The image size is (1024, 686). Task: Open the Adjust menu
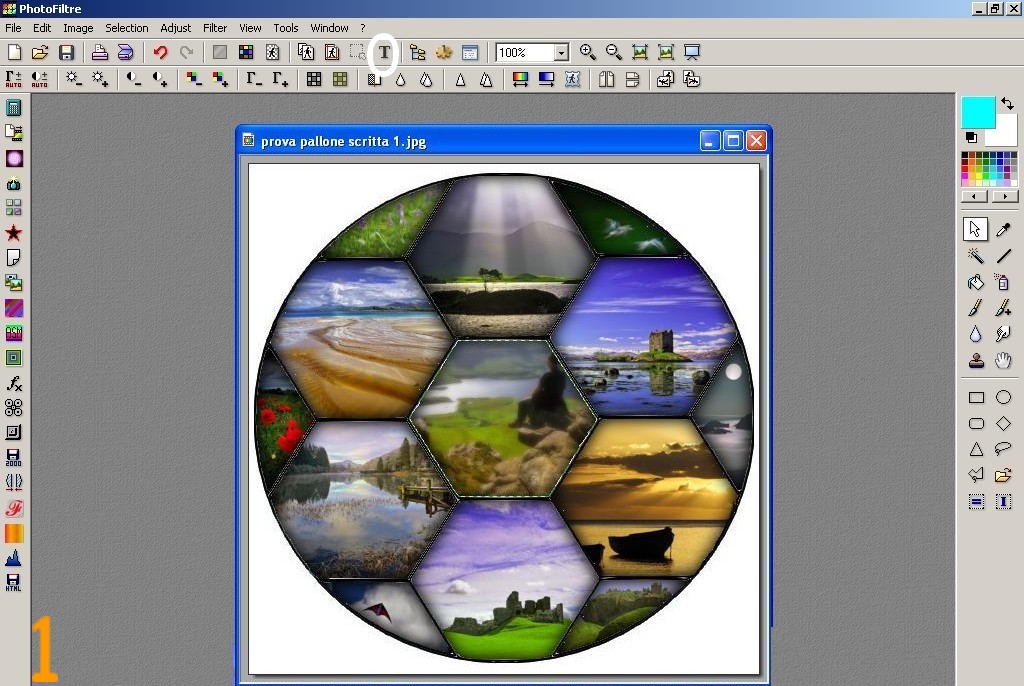click(176, 28)
